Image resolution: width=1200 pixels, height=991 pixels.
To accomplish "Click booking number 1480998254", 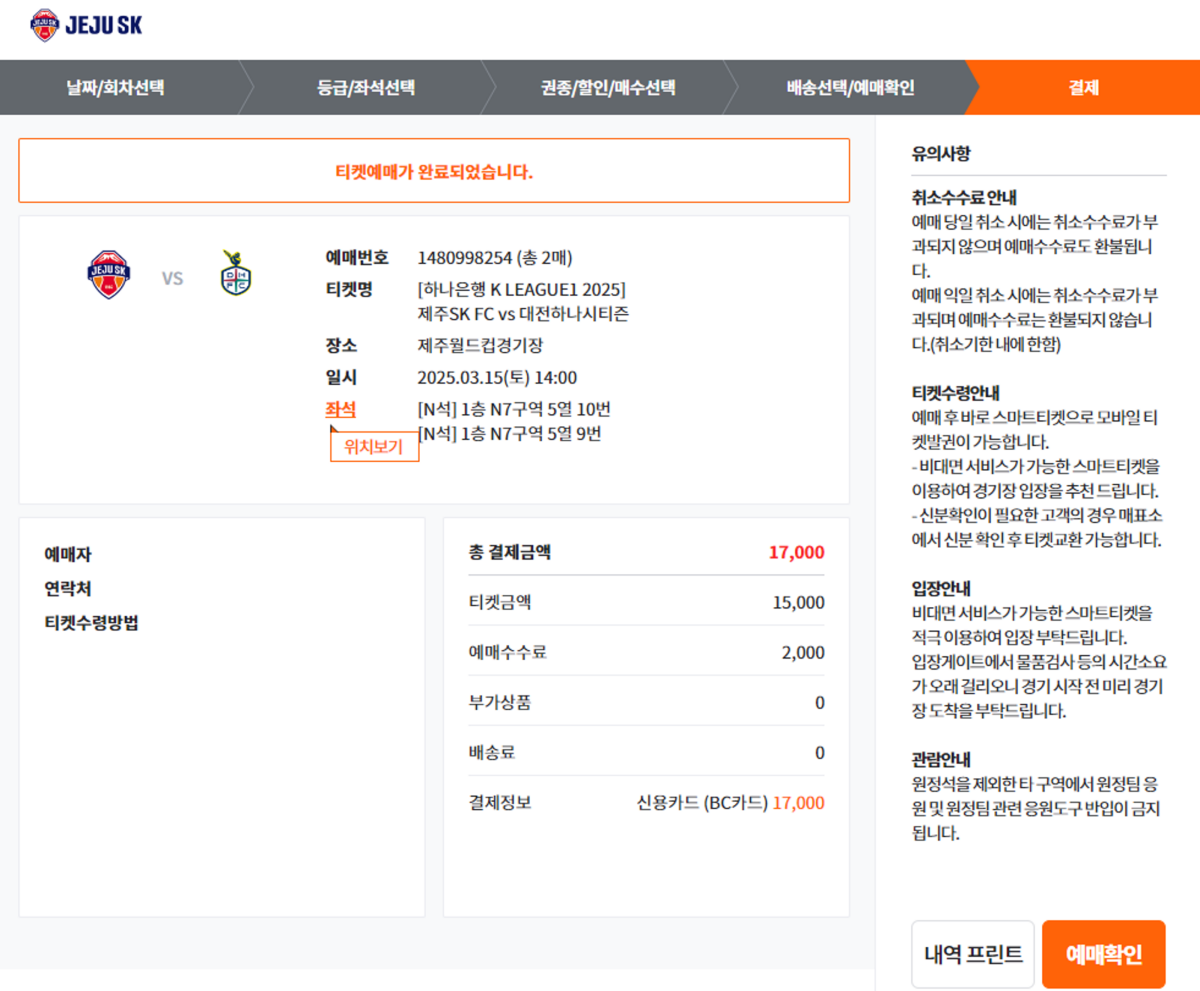I will click(465, 257).
